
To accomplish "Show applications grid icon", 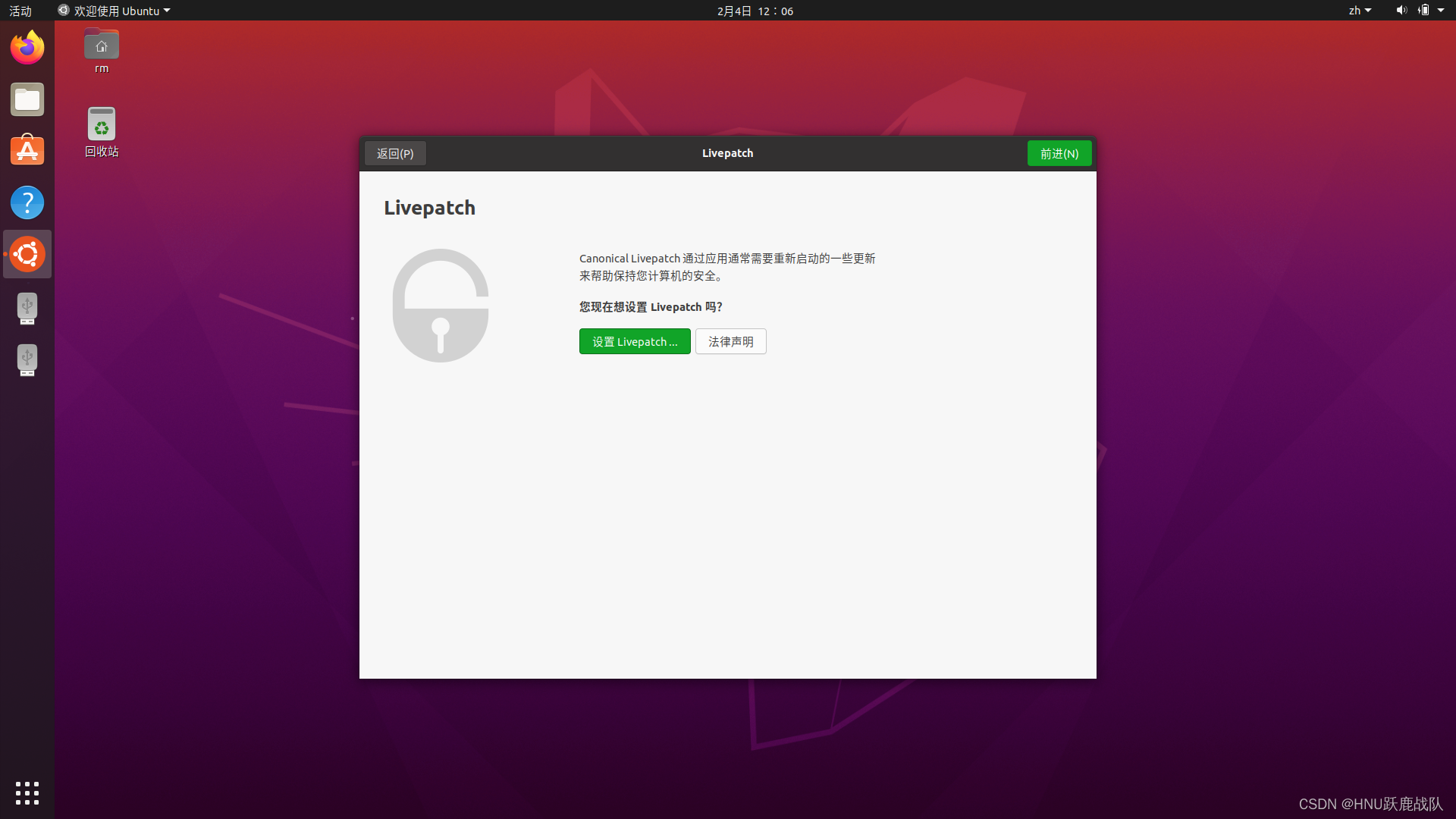I will 27,792.
